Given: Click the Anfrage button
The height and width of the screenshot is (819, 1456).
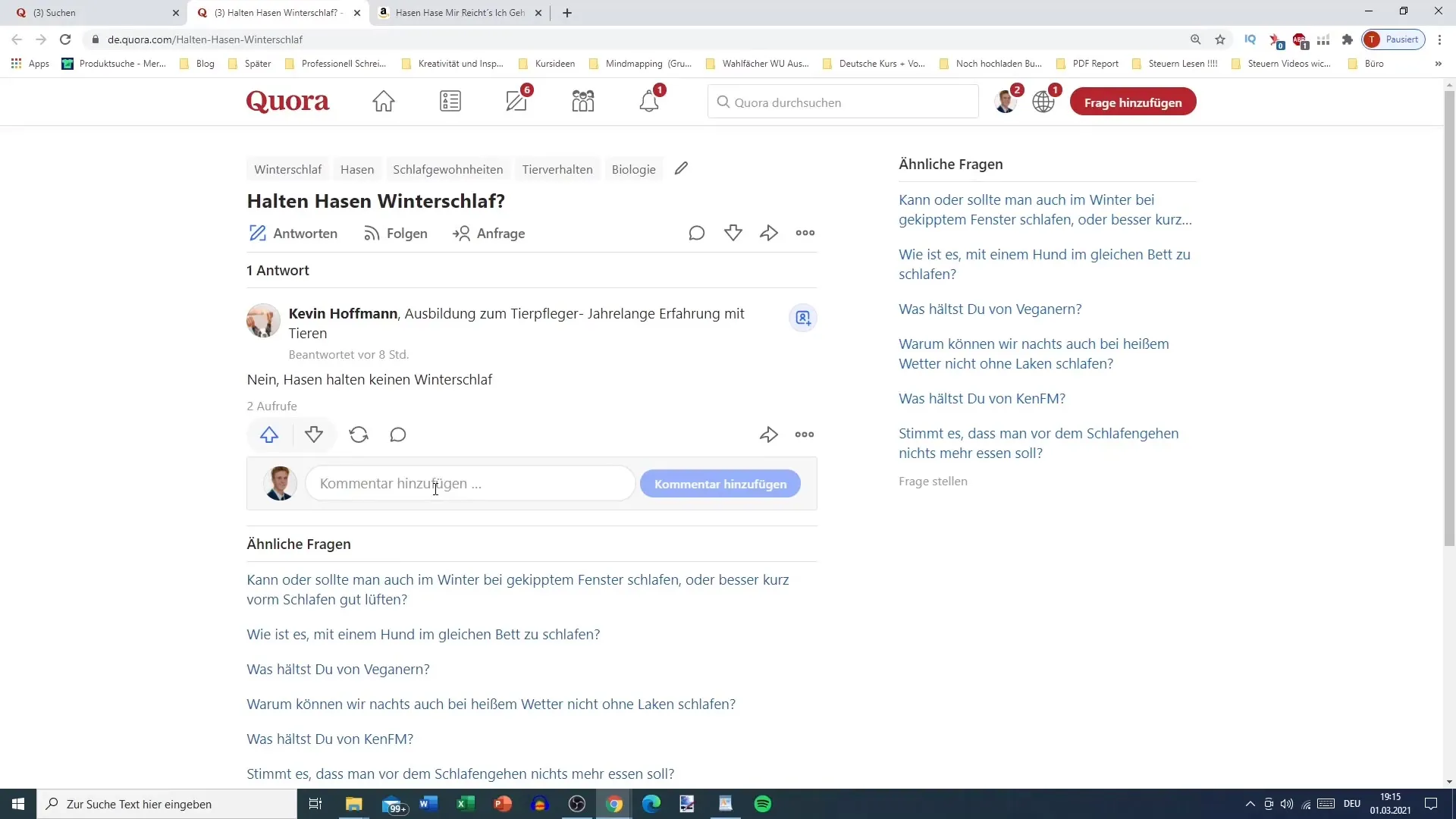Looking at the screenshot, I should tap(489, 234).
